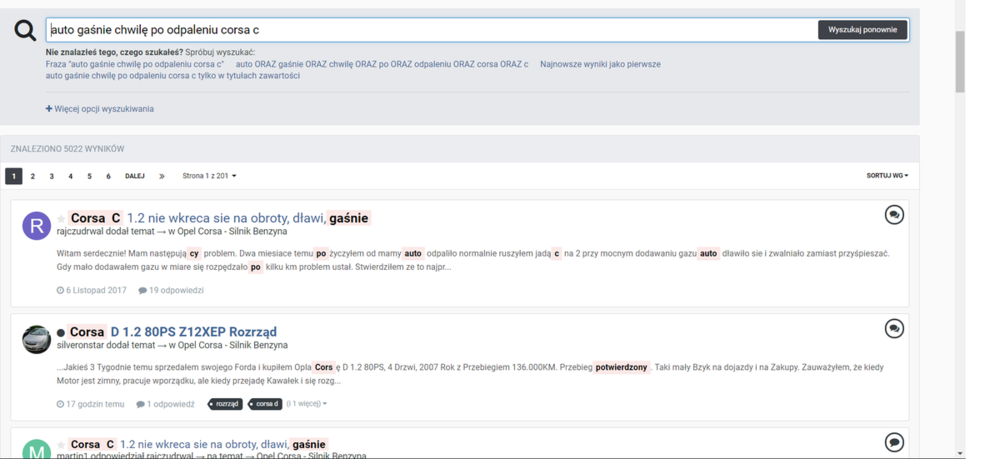Click the comment bubble icon on third result
Image resolution: width=1000 pixels, height=459 pixels.
coord(894,442)
